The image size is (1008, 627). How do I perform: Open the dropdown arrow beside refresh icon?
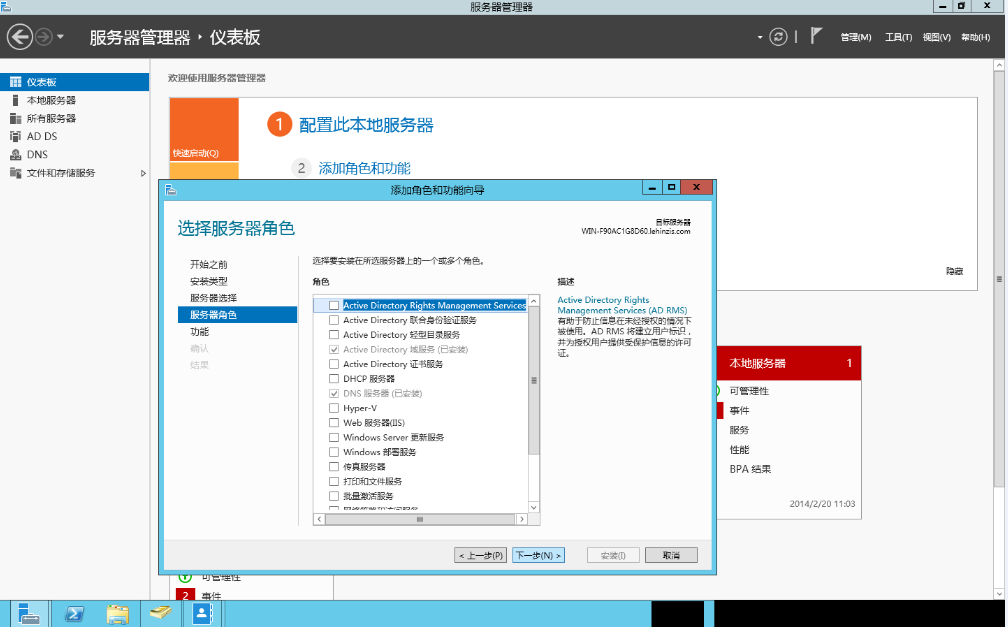point(760,37)
